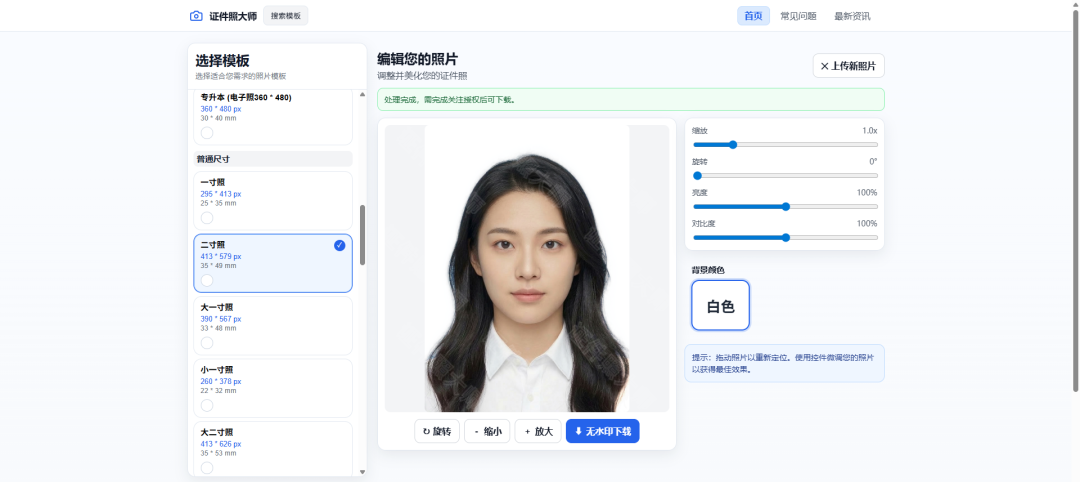The image size is (1080, 482).
Task: Click the 普通尺寸 section header
Action: [x=273, y=159]
